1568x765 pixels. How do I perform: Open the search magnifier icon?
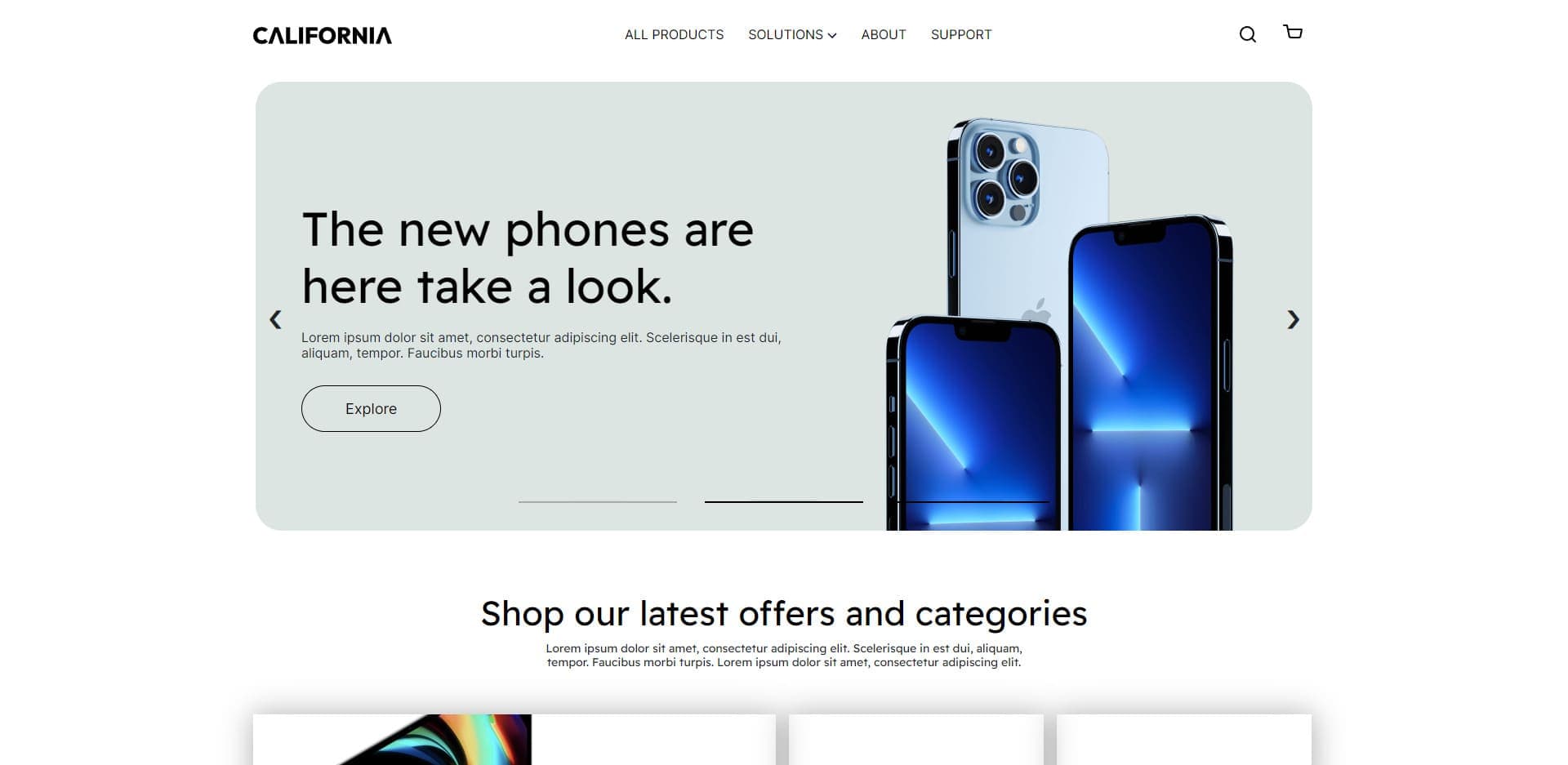coord(1247,34)
